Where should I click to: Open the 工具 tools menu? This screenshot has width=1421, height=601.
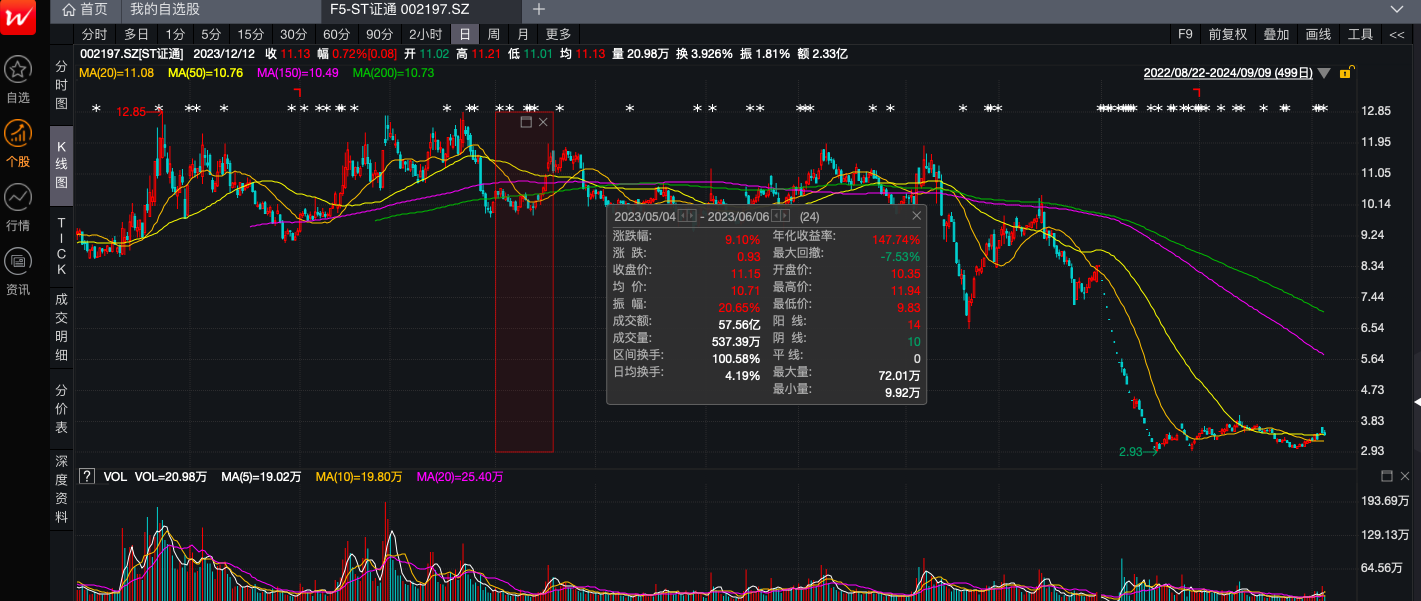1360,34
